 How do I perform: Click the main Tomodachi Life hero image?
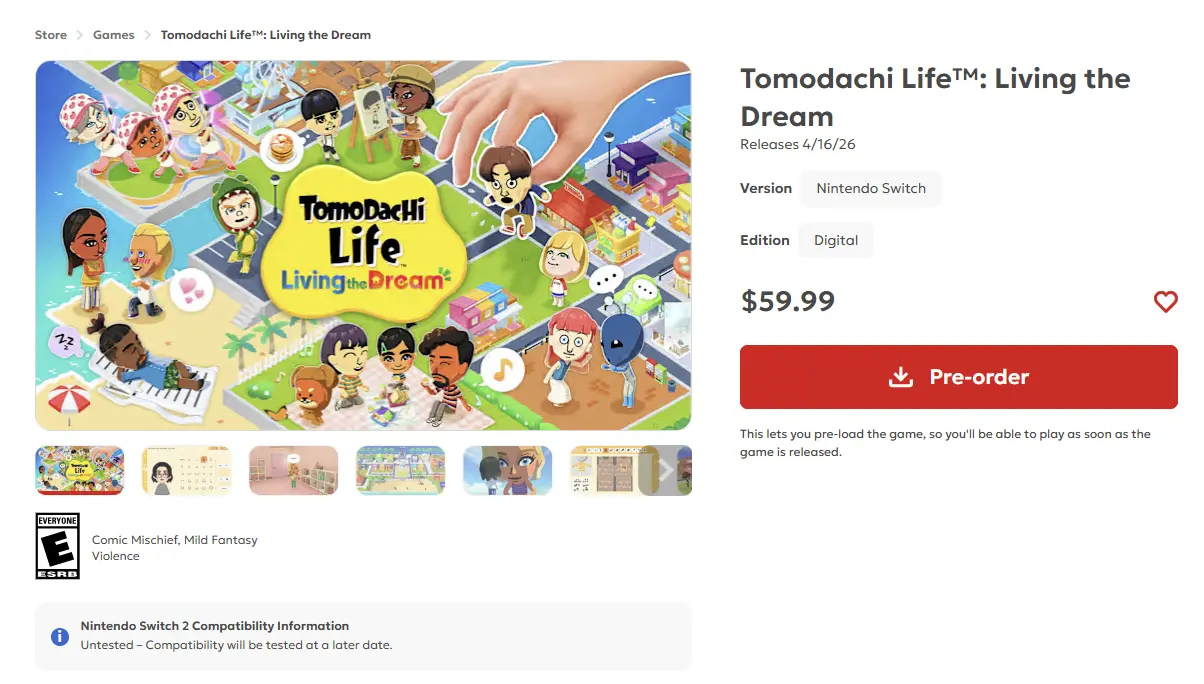point(363,244)
